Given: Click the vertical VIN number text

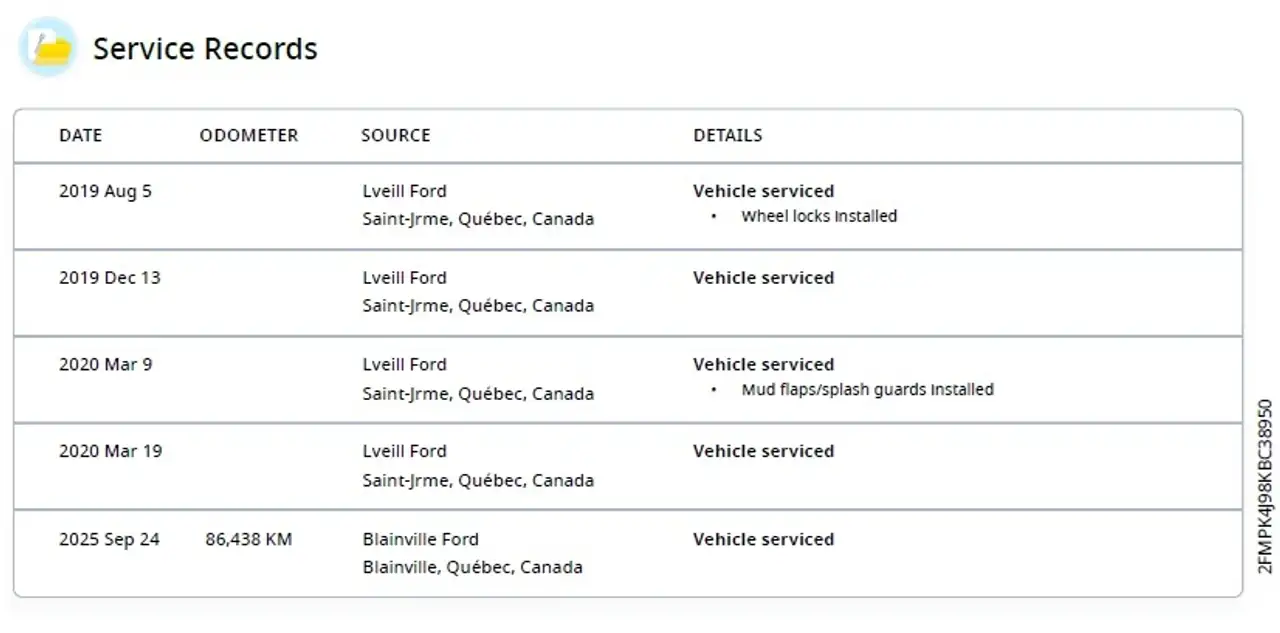Looking at the screenshot, I should (x=1265, y=486).
